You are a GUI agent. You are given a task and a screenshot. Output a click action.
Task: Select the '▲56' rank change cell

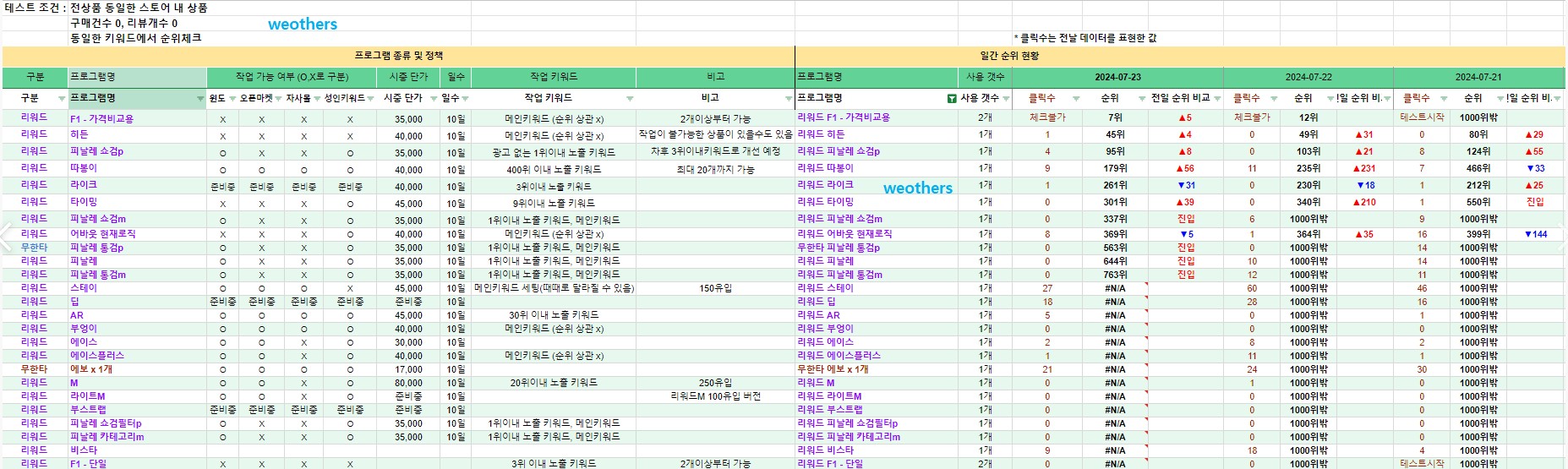coord(1185,168)
